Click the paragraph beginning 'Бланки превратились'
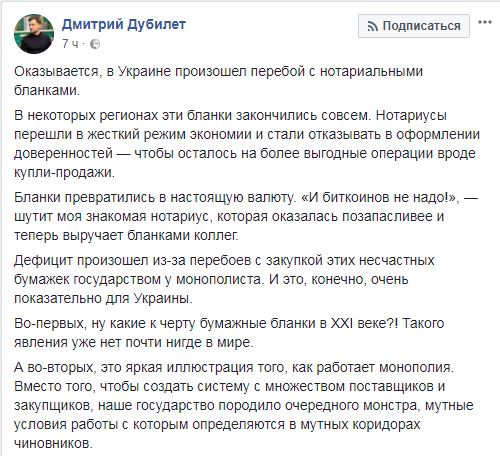Viewport: 500px width, 456px height. coord(246,216)
